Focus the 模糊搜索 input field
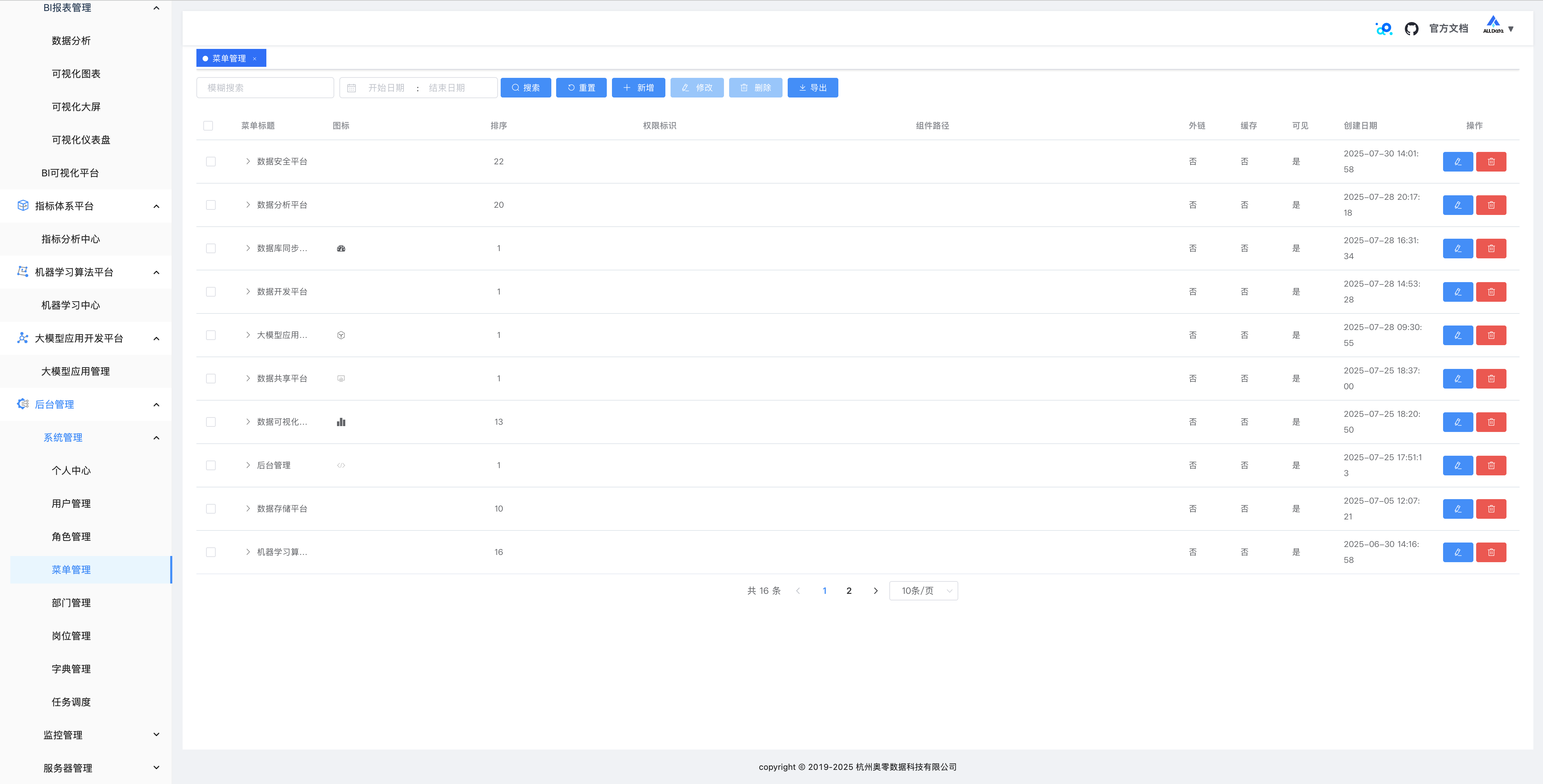This screenshot has width=1543, height=784. (x=265, y=88)
